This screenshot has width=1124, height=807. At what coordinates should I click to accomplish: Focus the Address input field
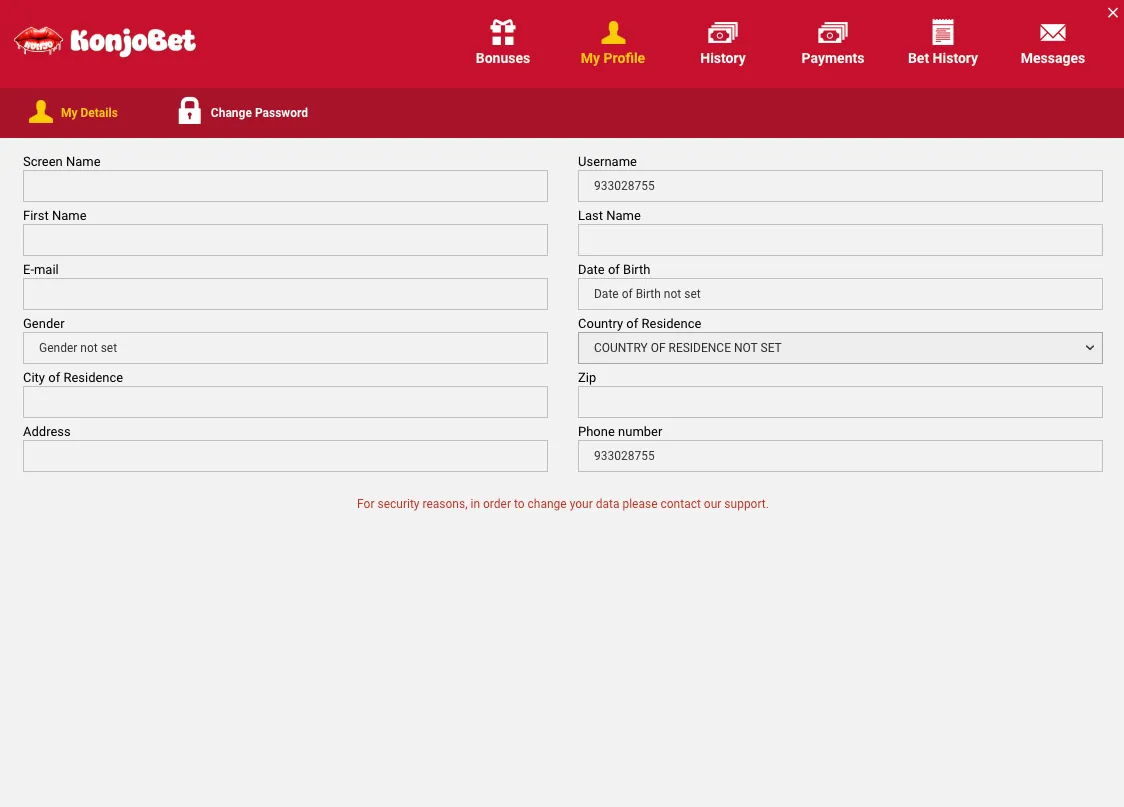285,456
